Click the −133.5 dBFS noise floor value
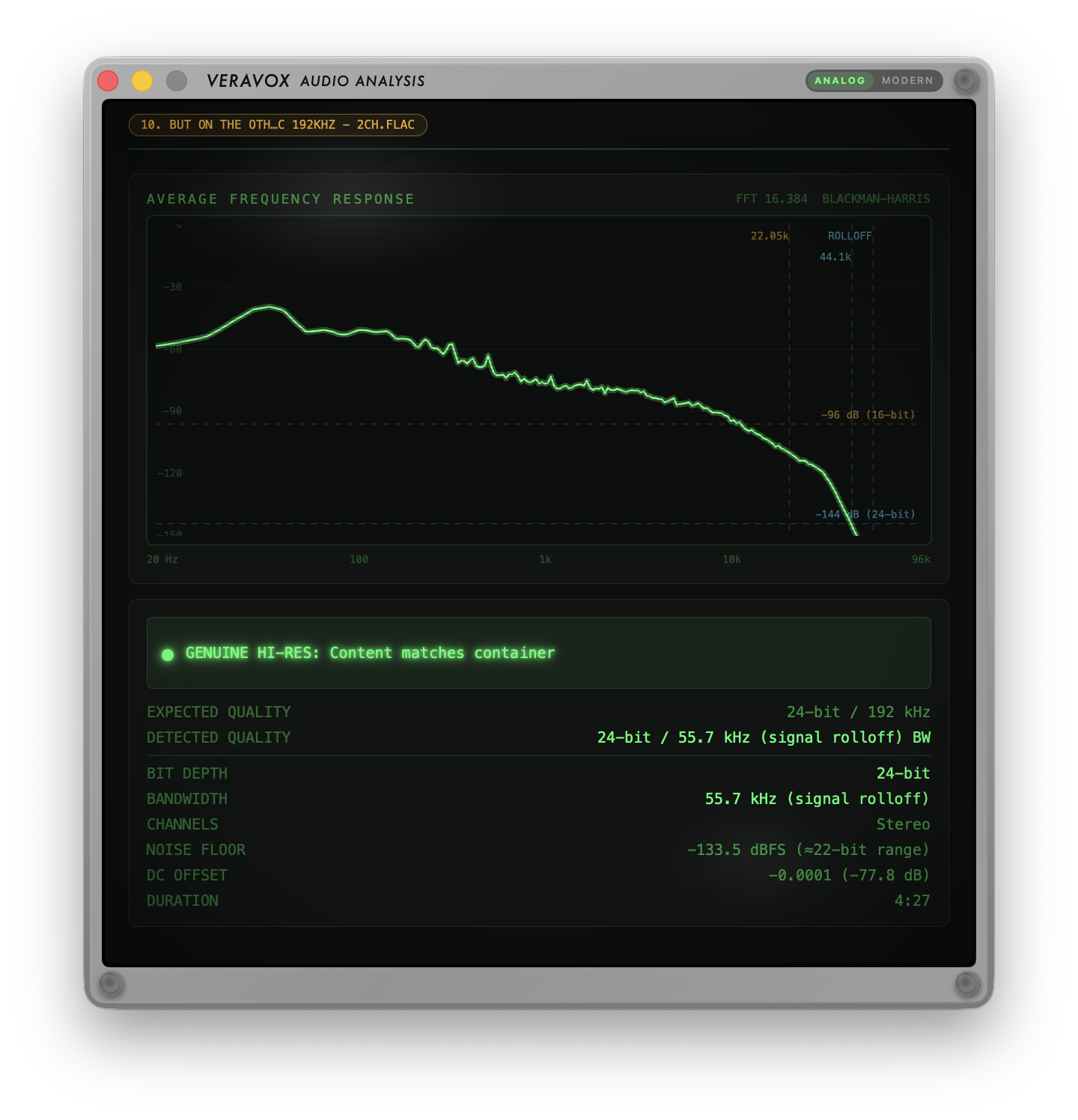The width and height of the screenshot is (1078, 1120). click(808, 850)
